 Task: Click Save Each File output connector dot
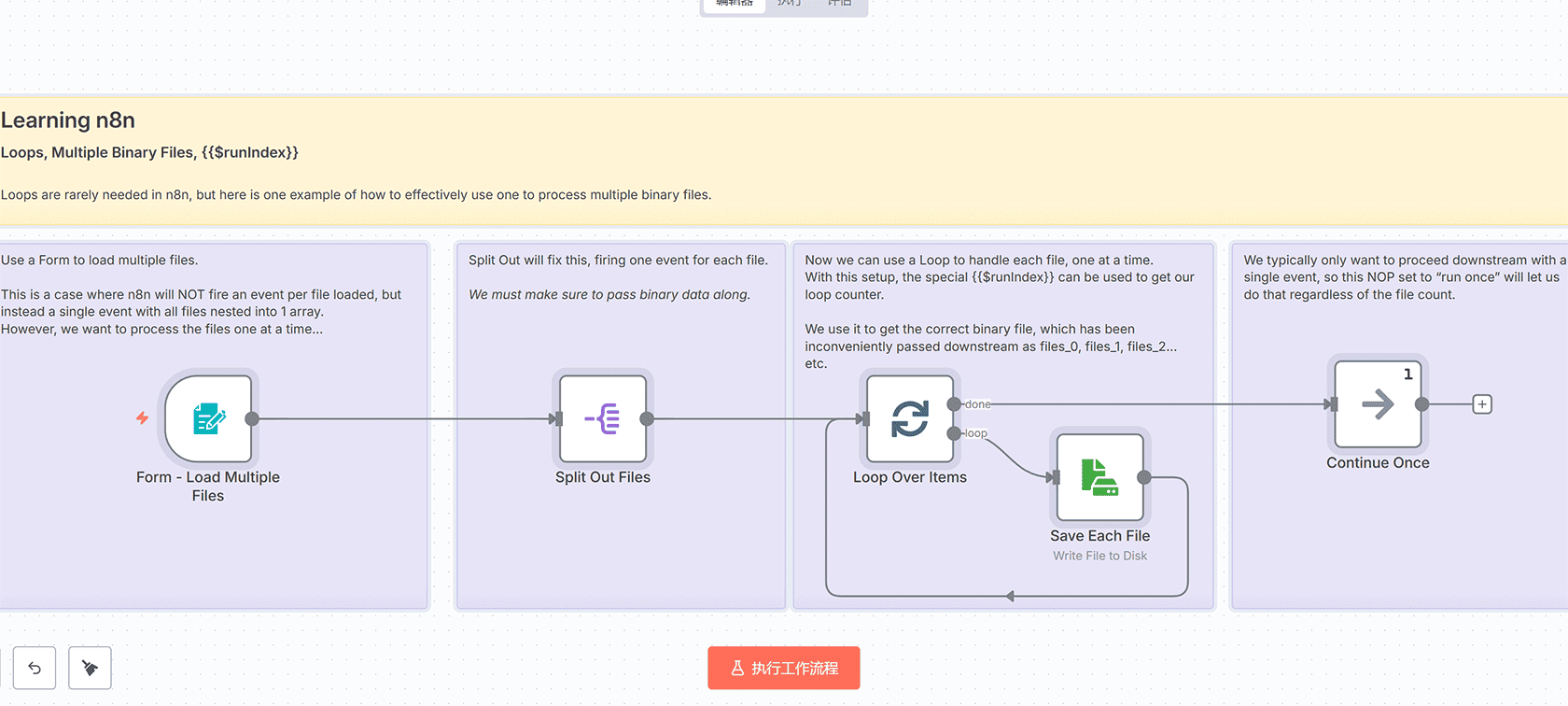[x=1144, y=477]
